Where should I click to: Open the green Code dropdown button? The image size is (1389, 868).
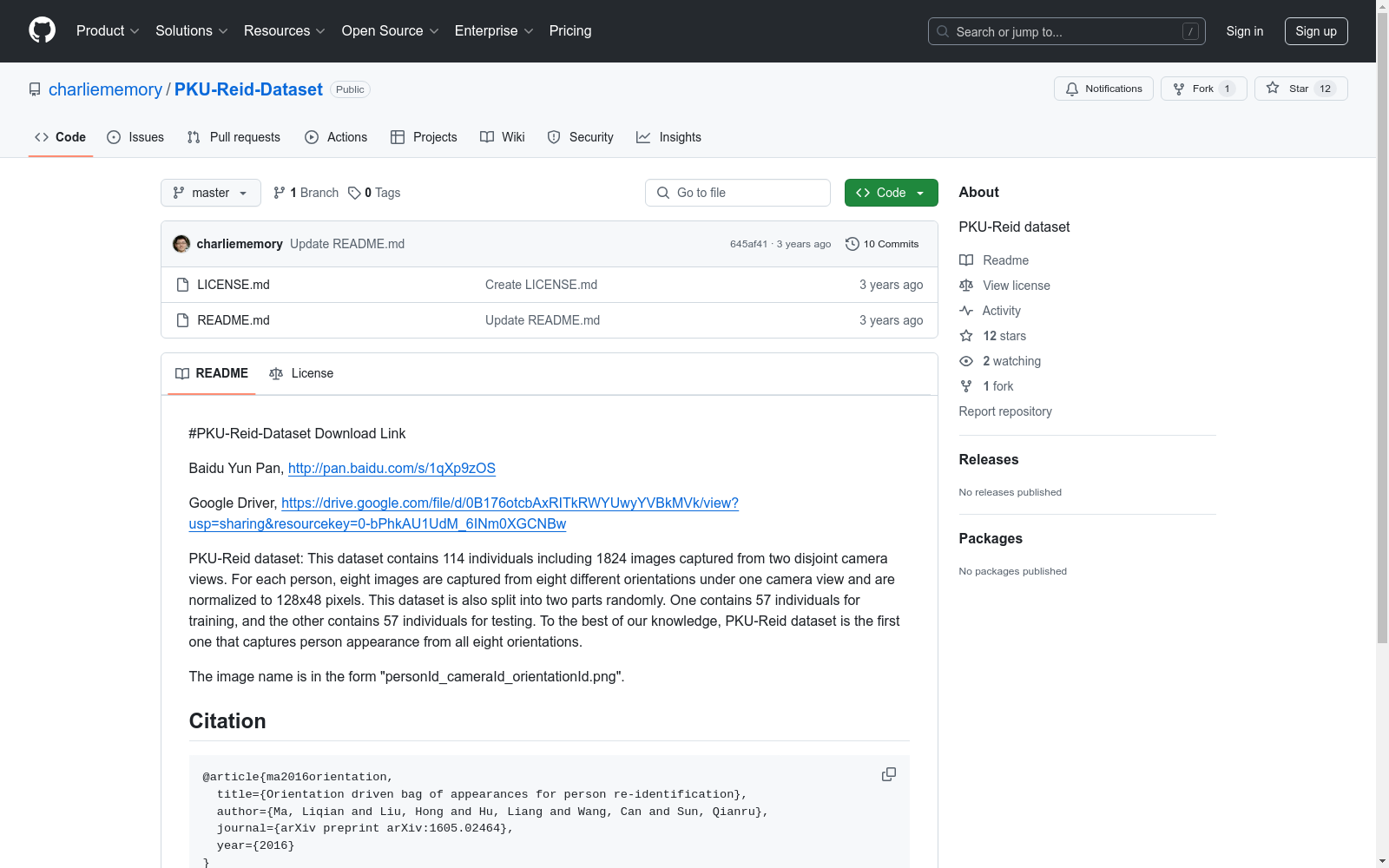[891, 193]
